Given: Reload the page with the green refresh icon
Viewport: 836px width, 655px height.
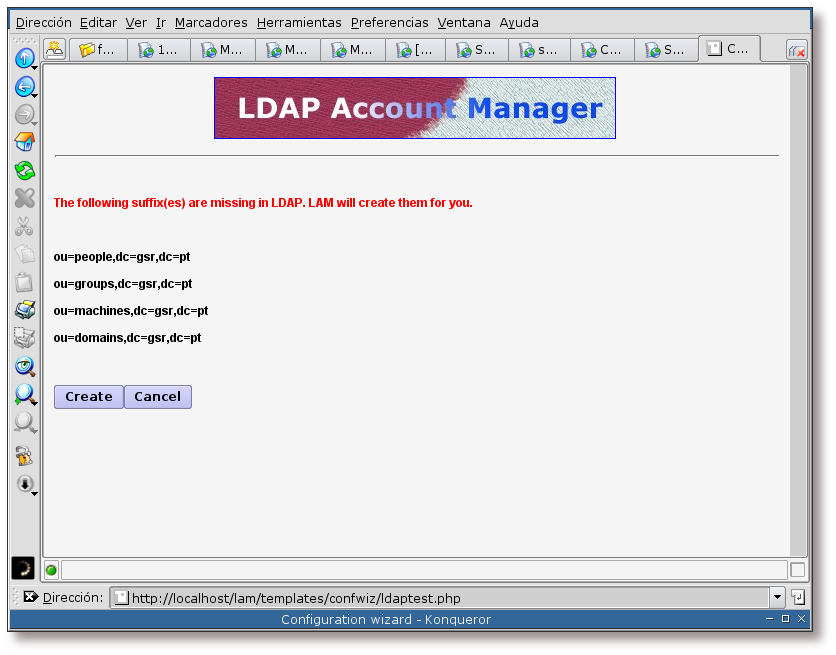Looking at the screenshot, I should tap(25, 170).
